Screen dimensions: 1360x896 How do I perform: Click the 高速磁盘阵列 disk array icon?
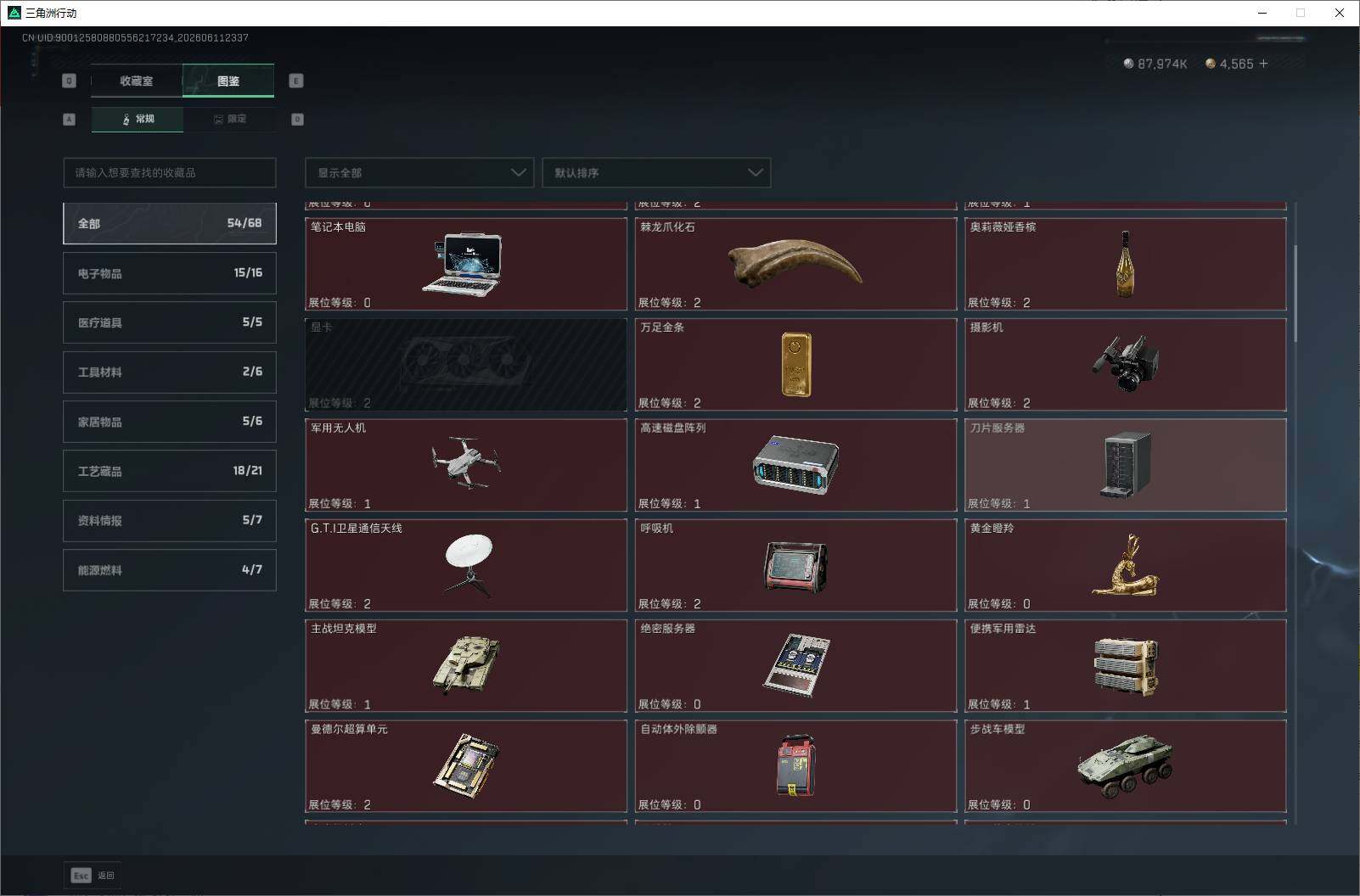tap(795, 464)
